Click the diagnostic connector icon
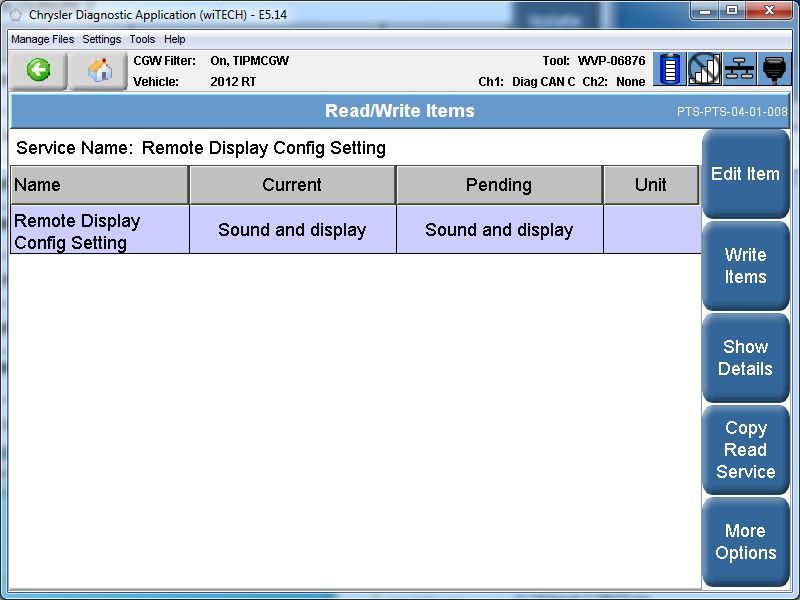Image resolution: width=800 pixels, height=600 pixels. coord(774,69)
